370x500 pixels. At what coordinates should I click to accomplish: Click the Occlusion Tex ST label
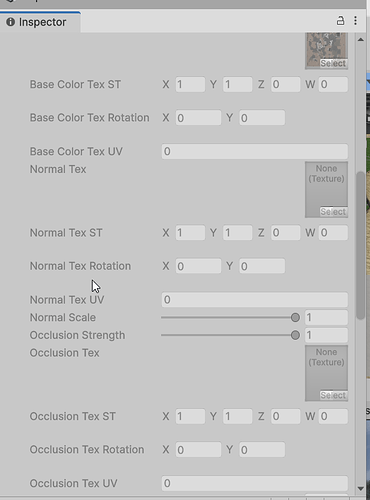click(x=73, y=416)
